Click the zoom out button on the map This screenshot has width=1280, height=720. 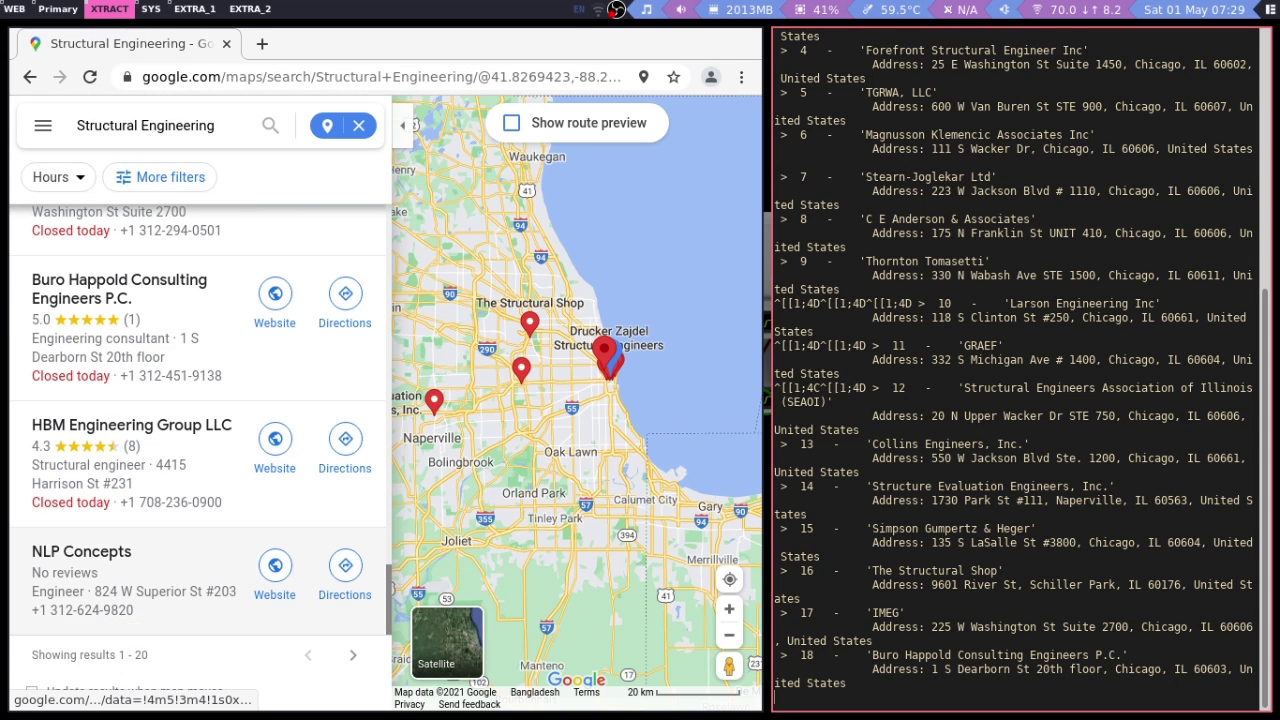(729, 635)
